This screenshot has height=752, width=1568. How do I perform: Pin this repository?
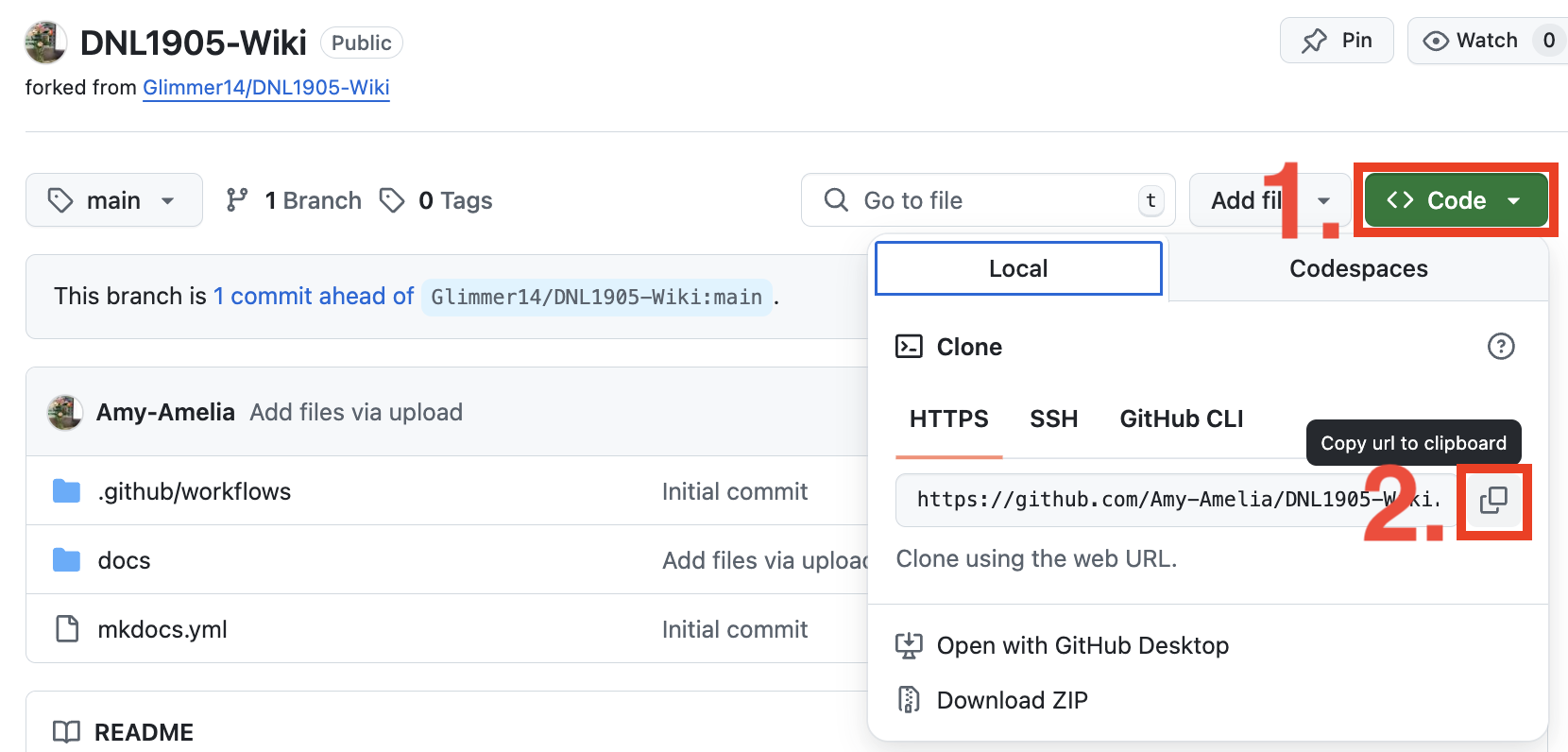click(1336, 41)
